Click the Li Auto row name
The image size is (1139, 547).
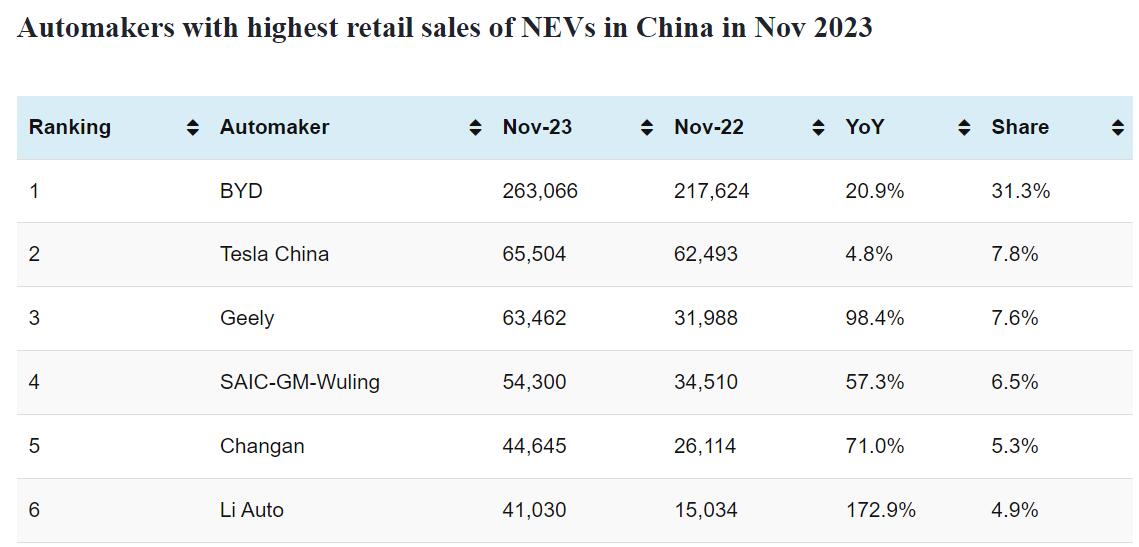(x=252, y=510)
